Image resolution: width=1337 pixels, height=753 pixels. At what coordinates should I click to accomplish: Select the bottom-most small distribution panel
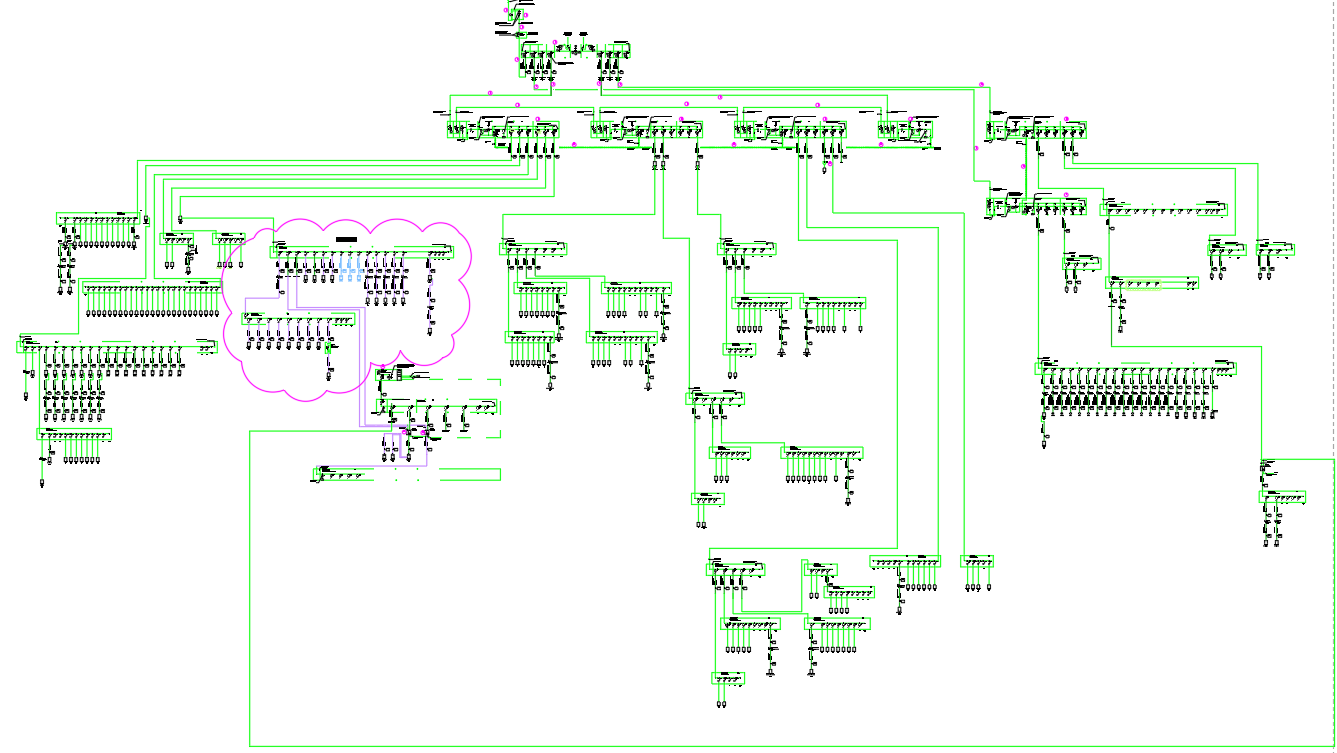pos(728,679)
